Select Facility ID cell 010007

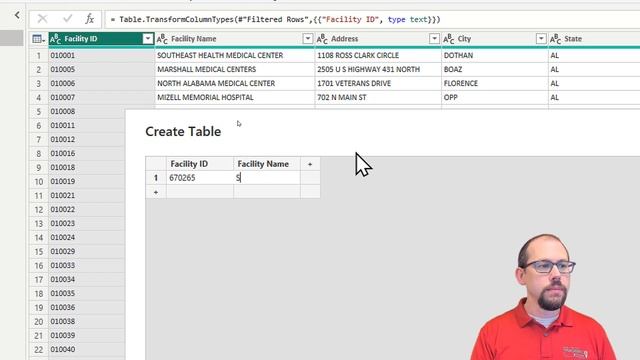101,97
